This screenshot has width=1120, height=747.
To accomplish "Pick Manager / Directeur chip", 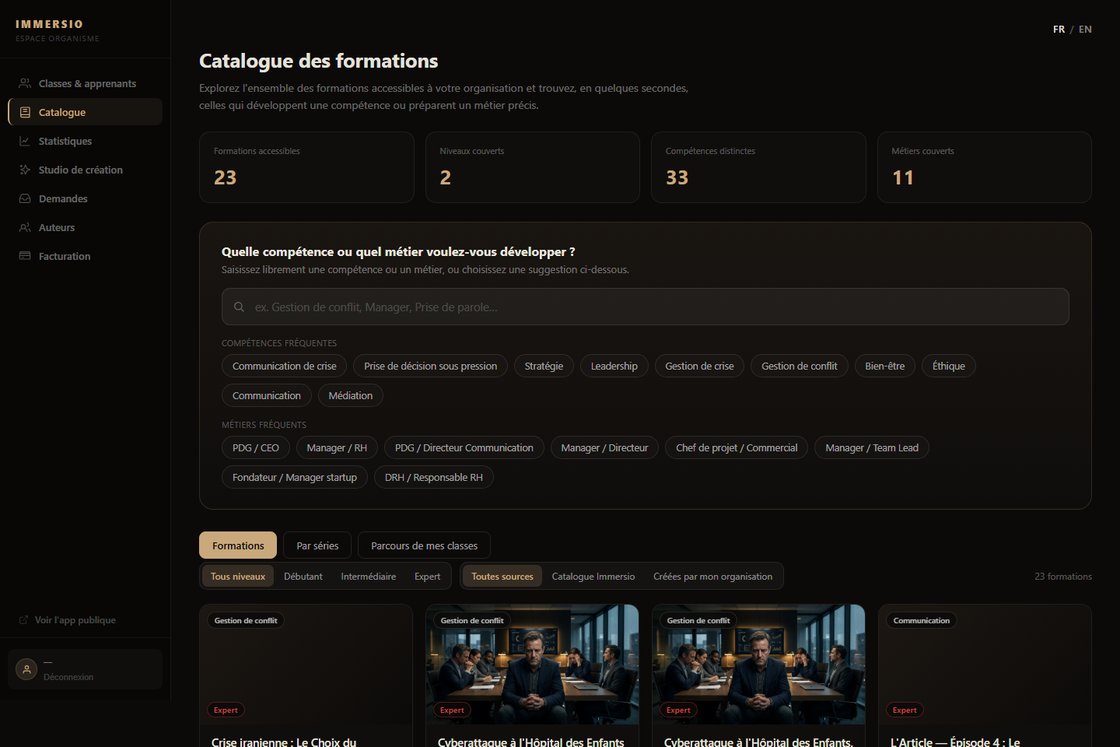I will (x=604, y=448).
